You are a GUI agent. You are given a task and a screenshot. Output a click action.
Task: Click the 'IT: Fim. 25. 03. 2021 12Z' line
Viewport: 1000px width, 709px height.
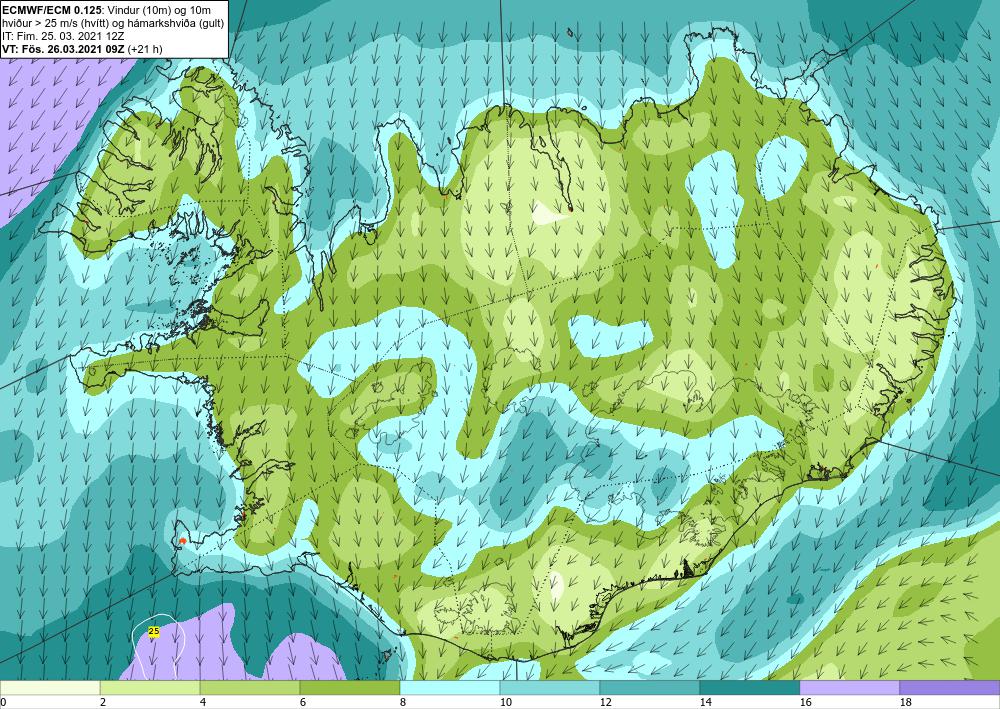(63, 36)
